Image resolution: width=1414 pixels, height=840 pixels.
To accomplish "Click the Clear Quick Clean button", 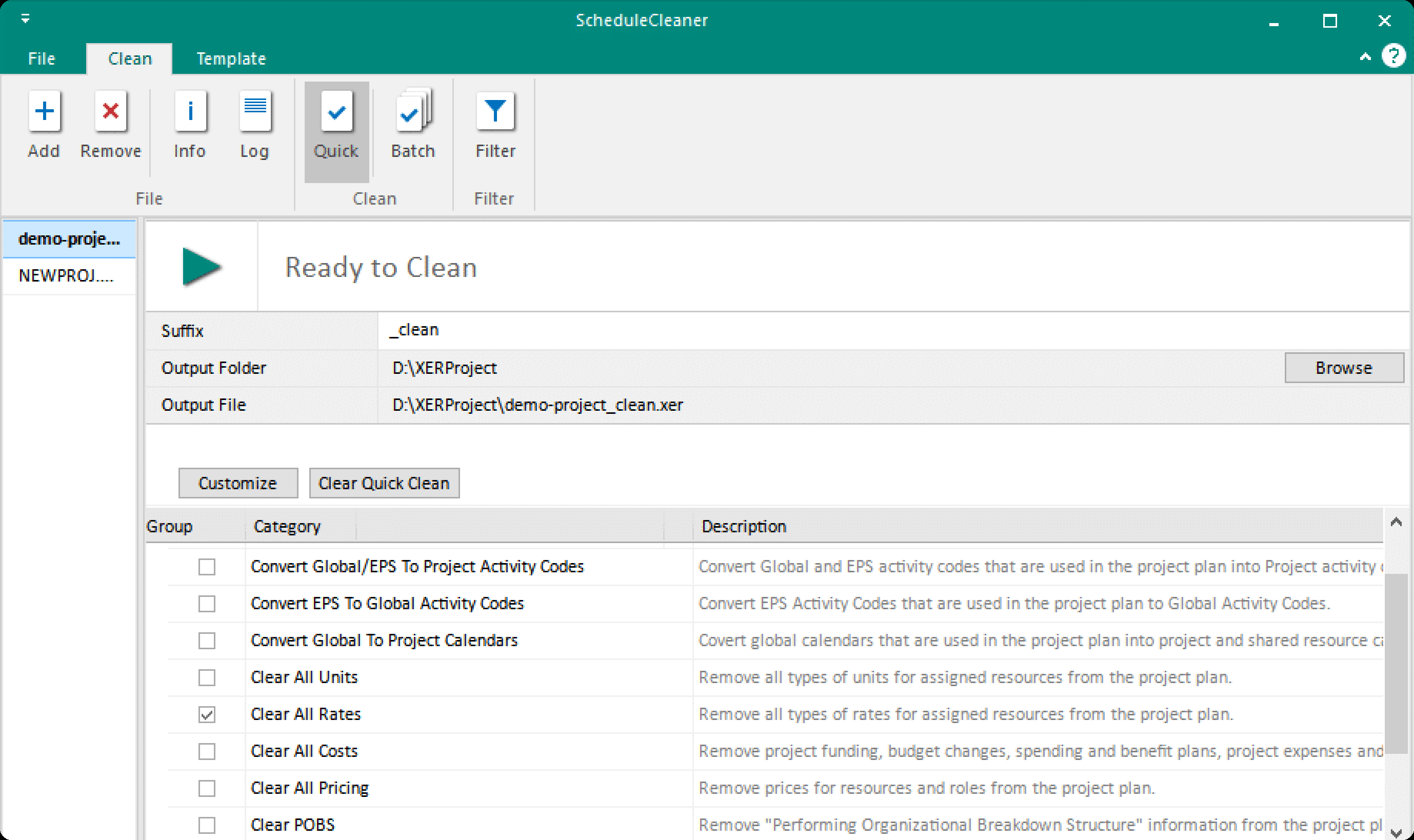I will click(384, 483).
